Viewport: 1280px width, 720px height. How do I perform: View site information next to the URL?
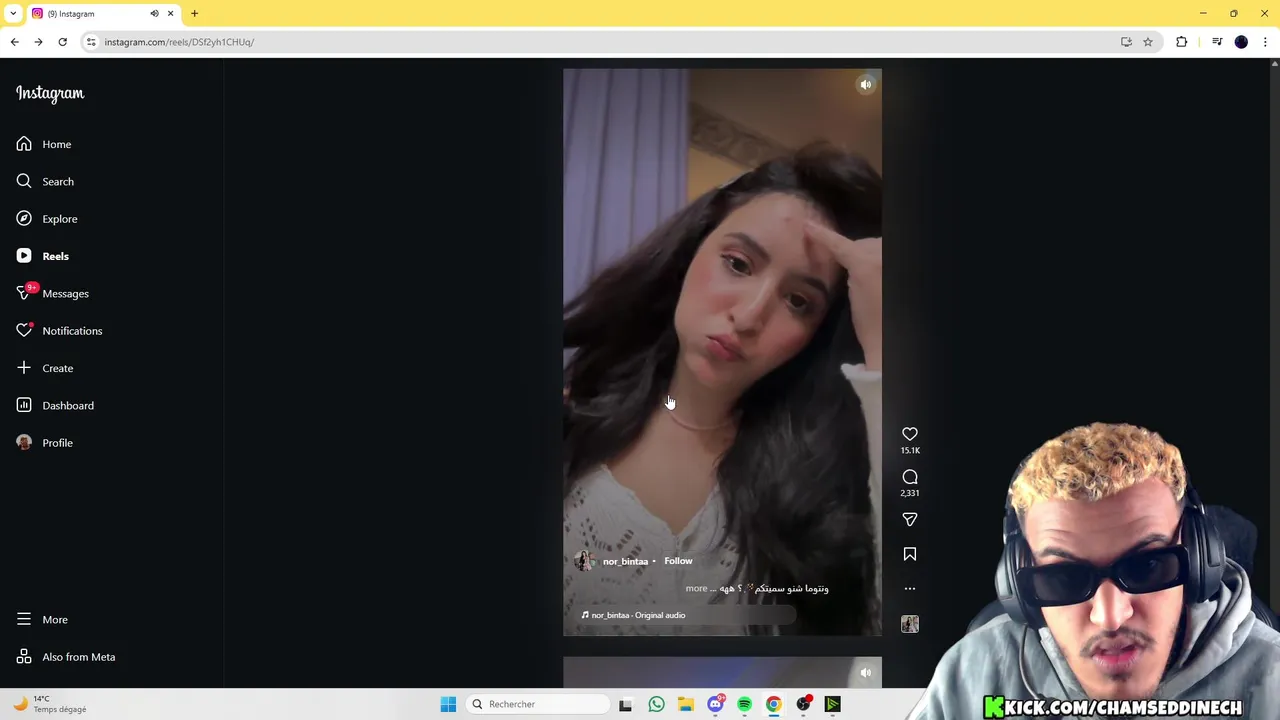pyautogui.click(x=91, y=42)
